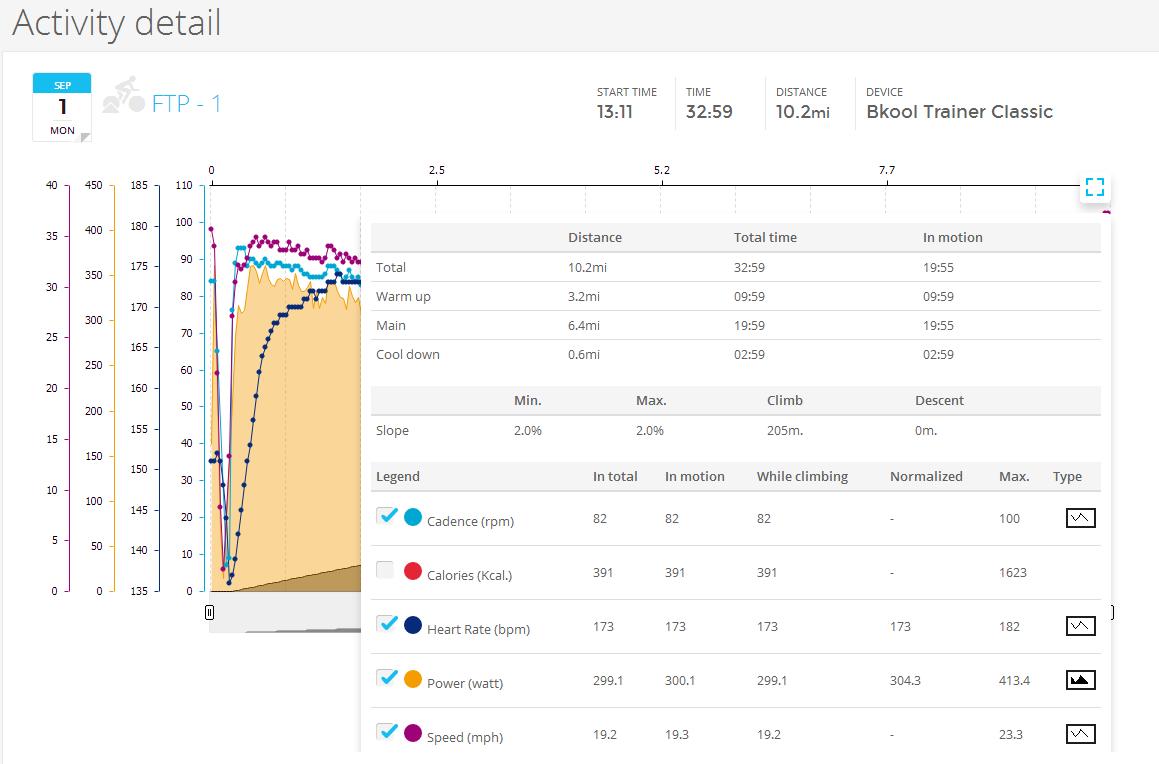Select device name Bkool Trainer Classic
The image size is (1159, 764).
pyautogui.click(x=959, y=112)
